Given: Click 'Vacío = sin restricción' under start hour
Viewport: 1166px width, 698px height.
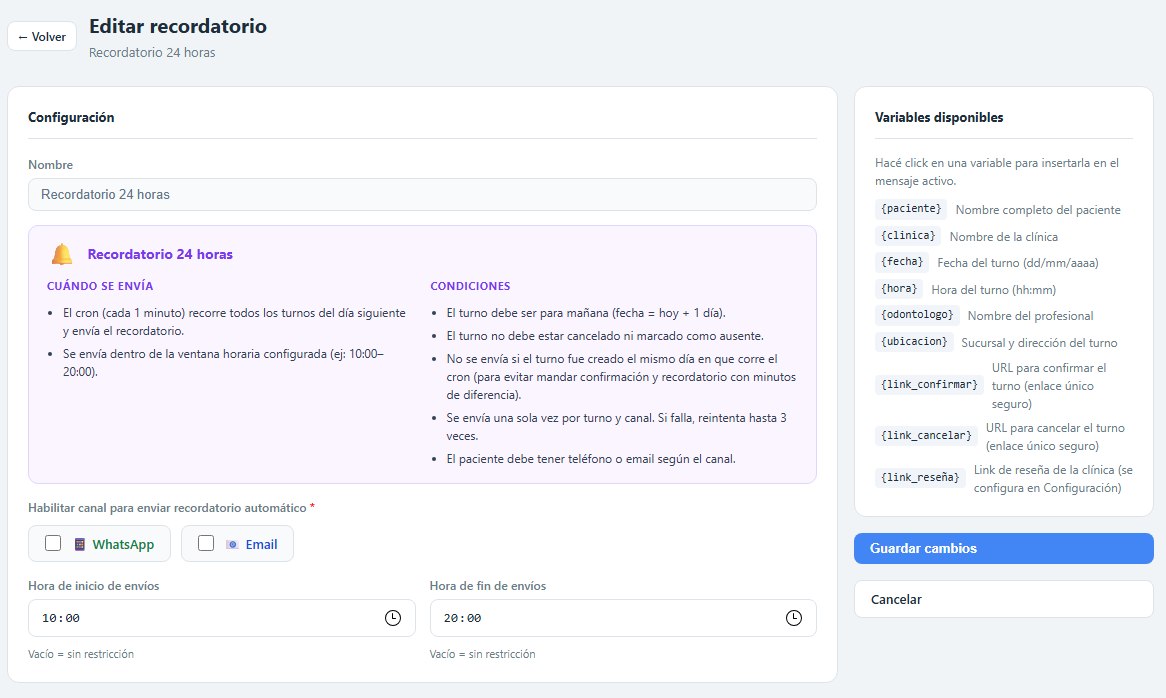Looking at the screenshot, I should point(81,654).
